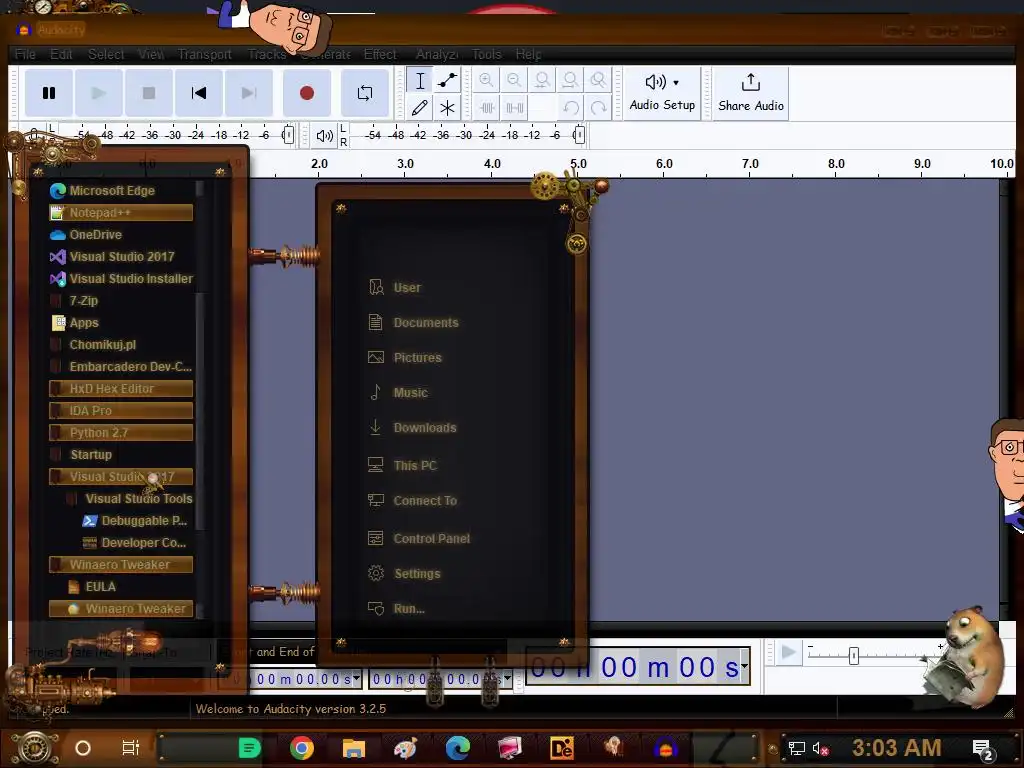Open the File menu
This screenshot has width=1024, height=768.
[x=25, y=54]
